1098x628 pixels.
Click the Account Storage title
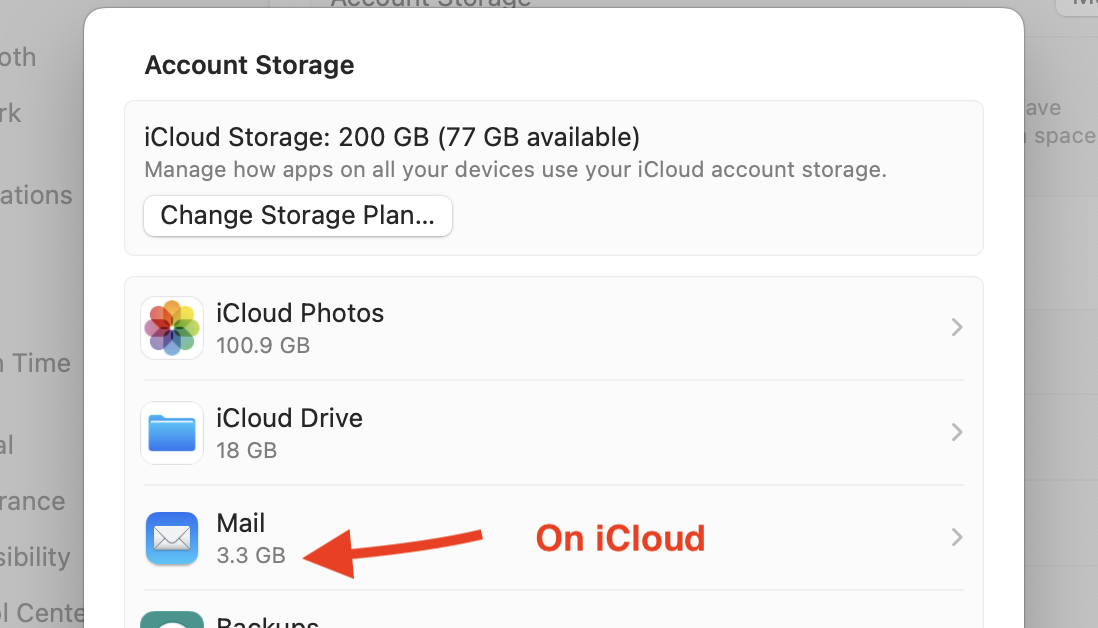click(x=249, y=66)
